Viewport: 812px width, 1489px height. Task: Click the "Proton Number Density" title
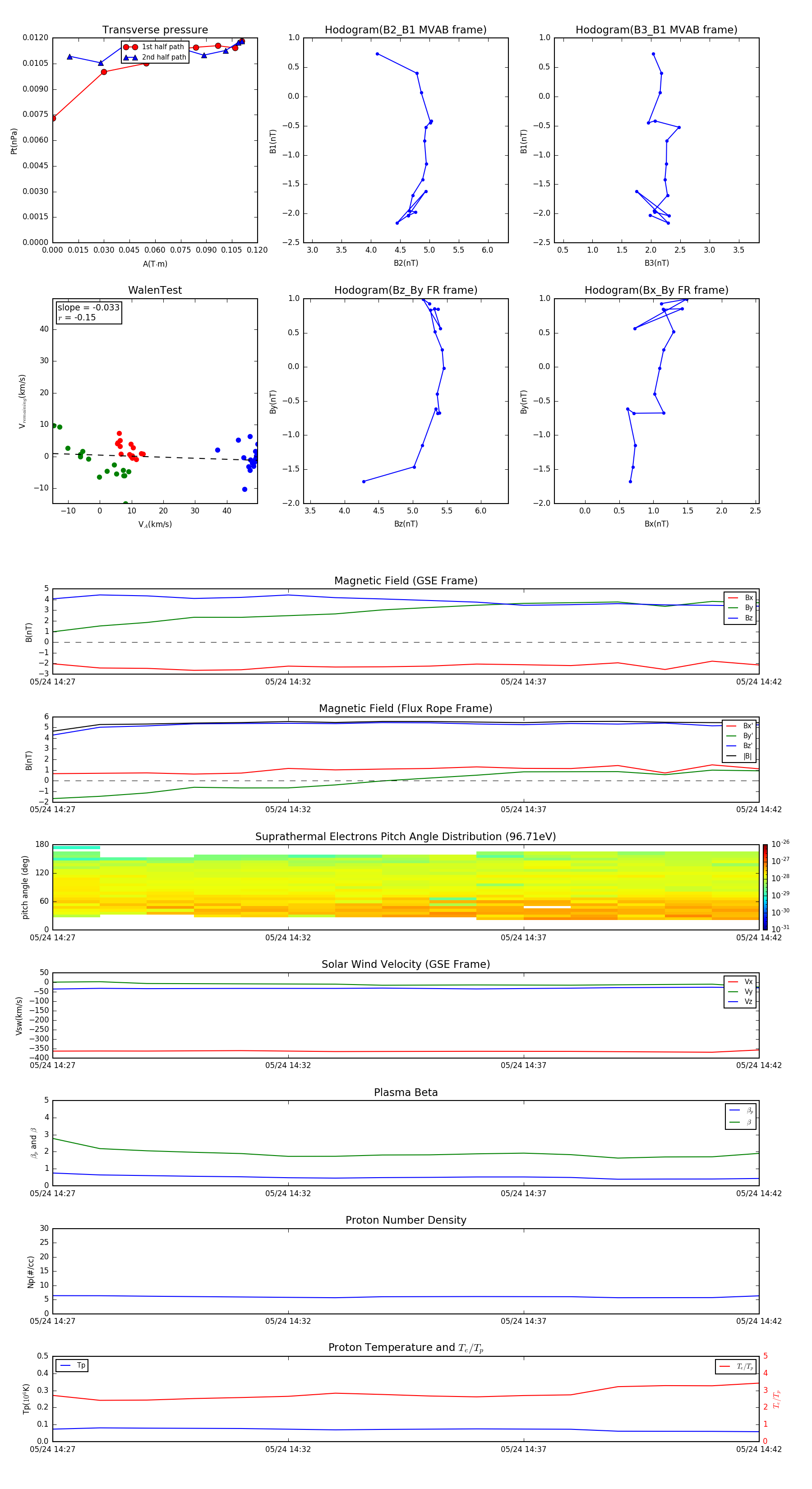pyautogui.click(x=406, y=1220)
